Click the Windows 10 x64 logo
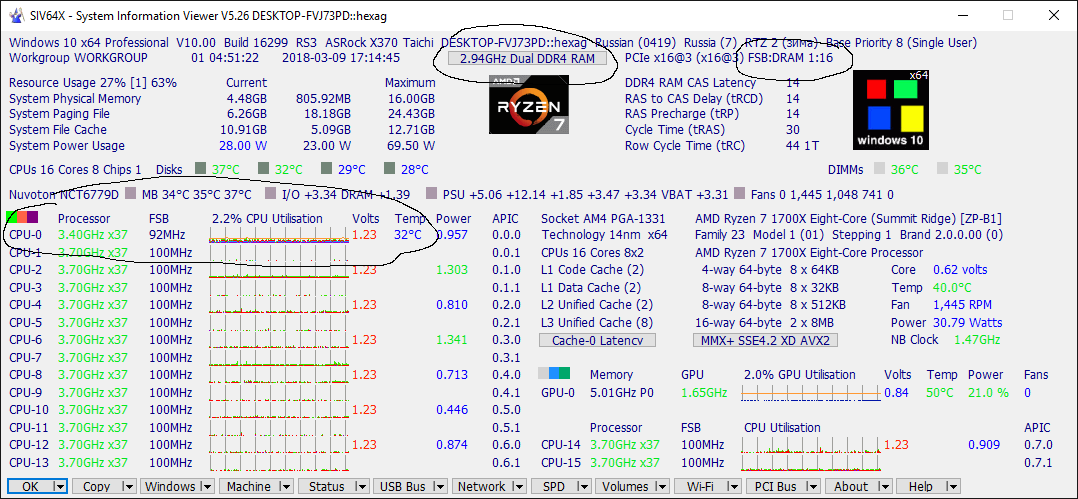This screenshot has height=499, width=1078. [891, 110]
